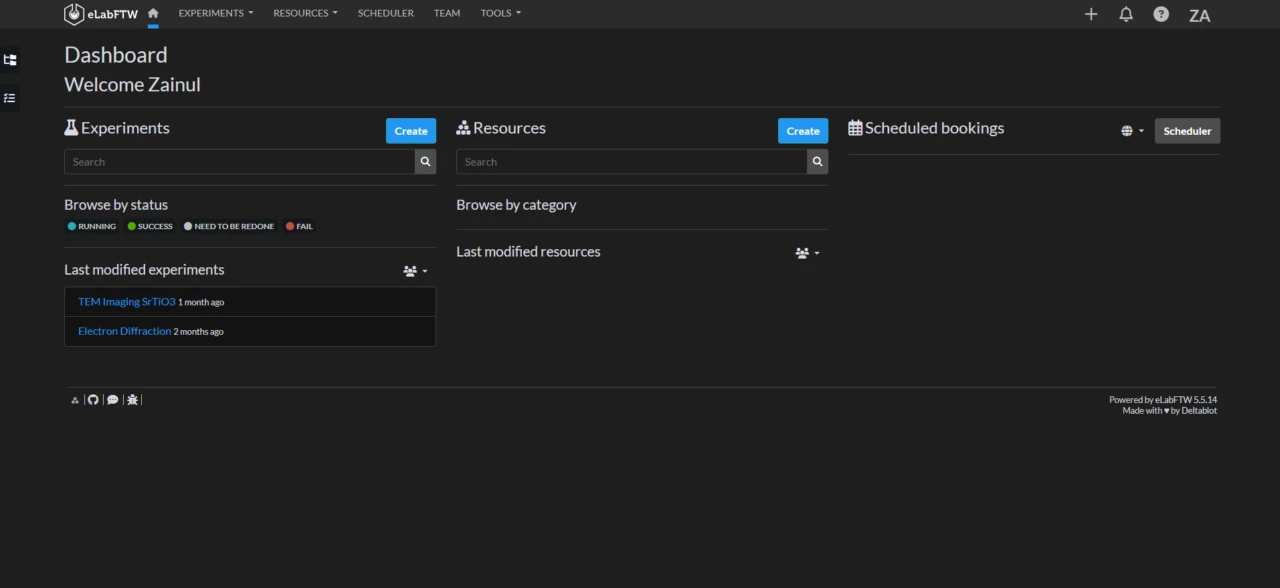Open the plus create-new icon in navbar
The height and width of the screenshot is (588, 1280).
[1091, 14]
